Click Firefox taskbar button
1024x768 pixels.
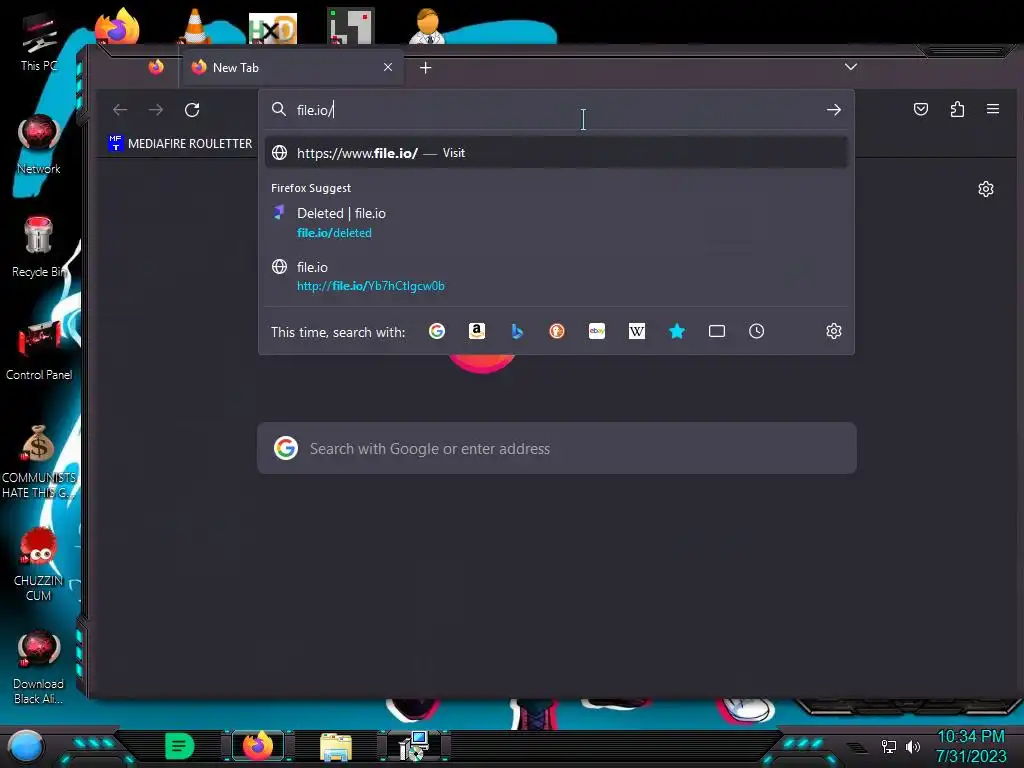pyautogui.click(x=258, y=746)
